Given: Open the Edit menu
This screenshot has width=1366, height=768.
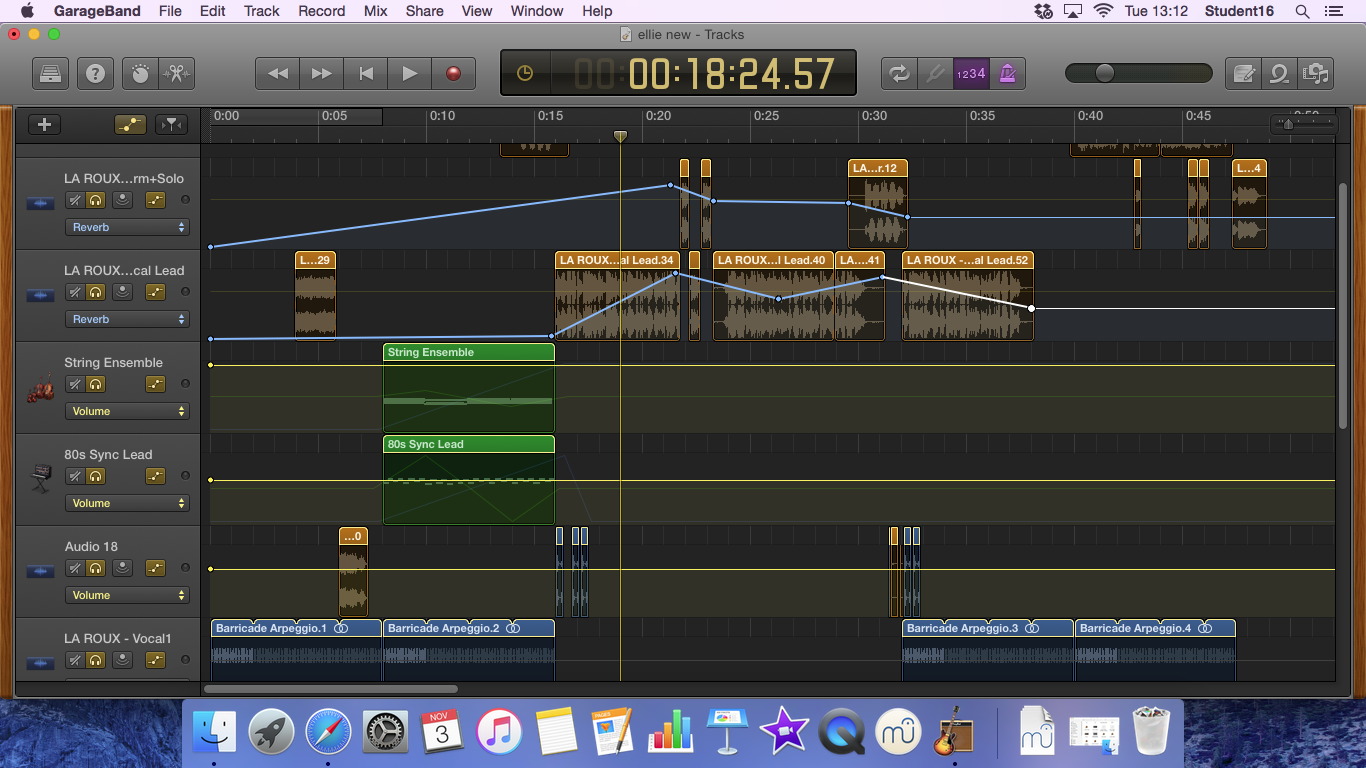Looking at the screenshot, I should click(x=212, y=11).
